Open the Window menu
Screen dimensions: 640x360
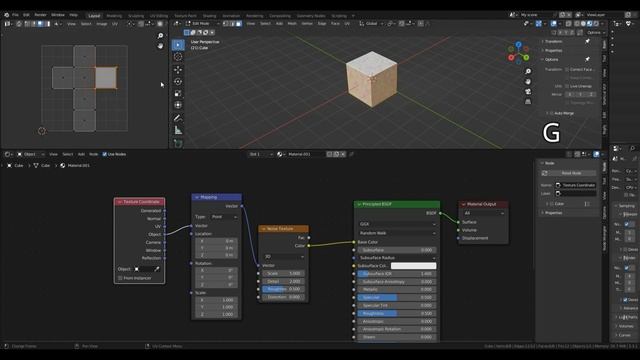point(58,15)
